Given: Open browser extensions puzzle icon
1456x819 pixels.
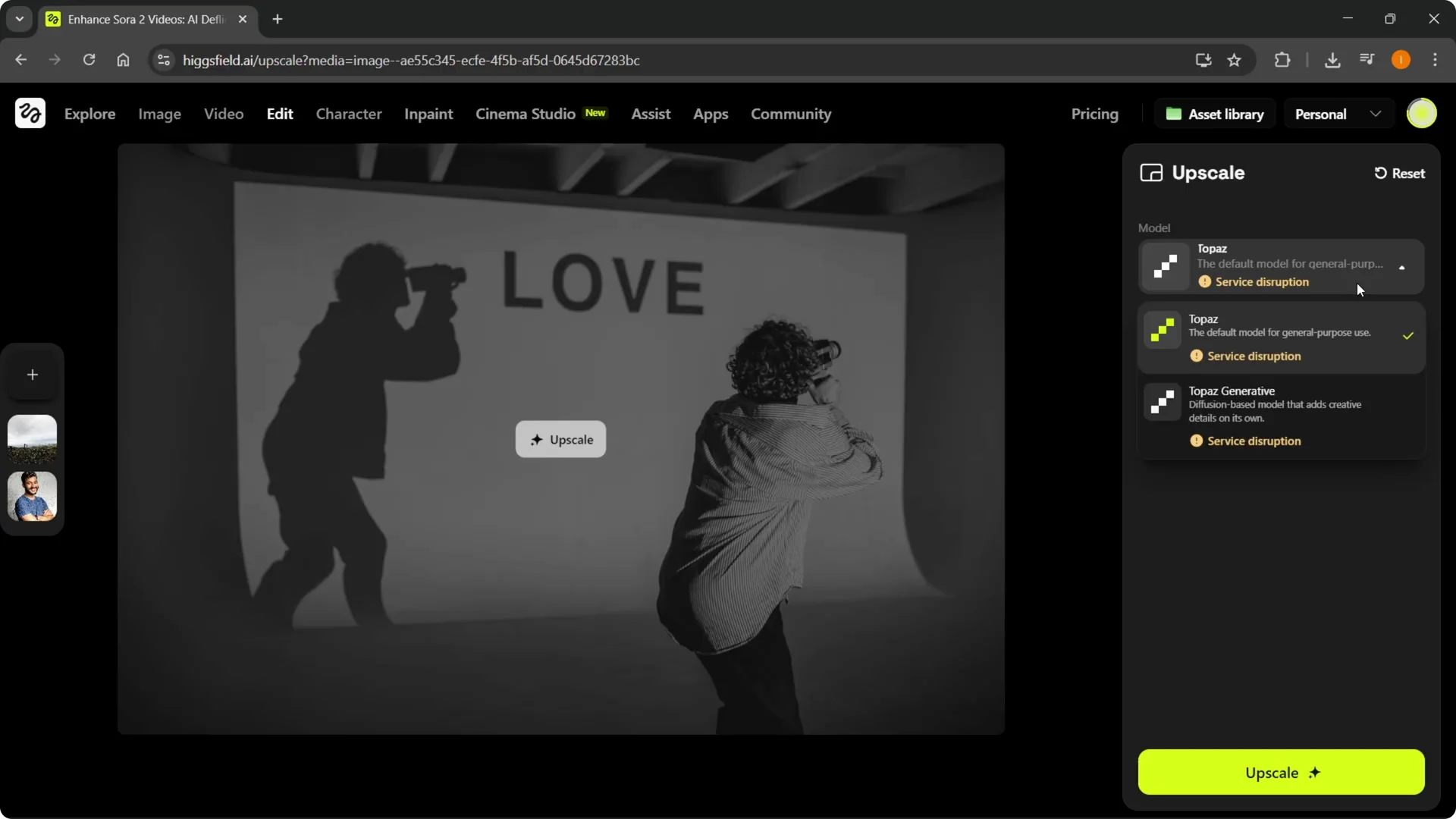Looking at the screenshot, I should pyautogui.click(x=1282, y=60).
